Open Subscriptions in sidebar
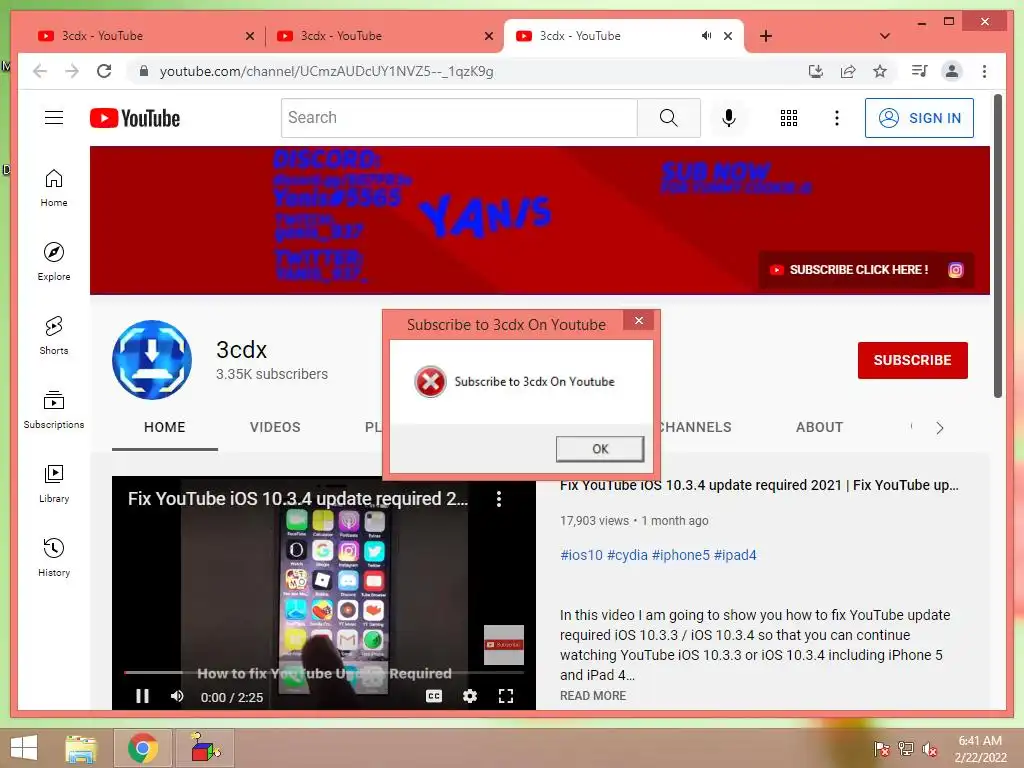This screenshot has height=768, width=1024. [x=54, y=409]
